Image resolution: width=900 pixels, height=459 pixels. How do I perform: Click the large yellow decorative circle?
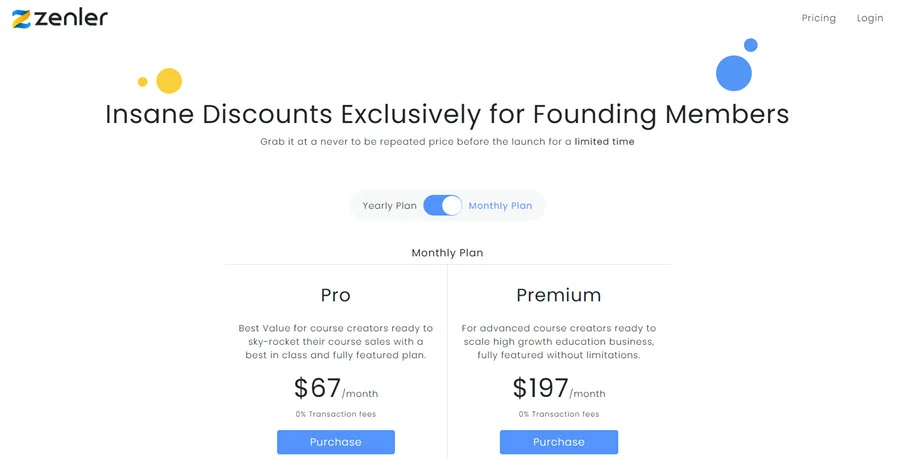[x=169, y=81]
